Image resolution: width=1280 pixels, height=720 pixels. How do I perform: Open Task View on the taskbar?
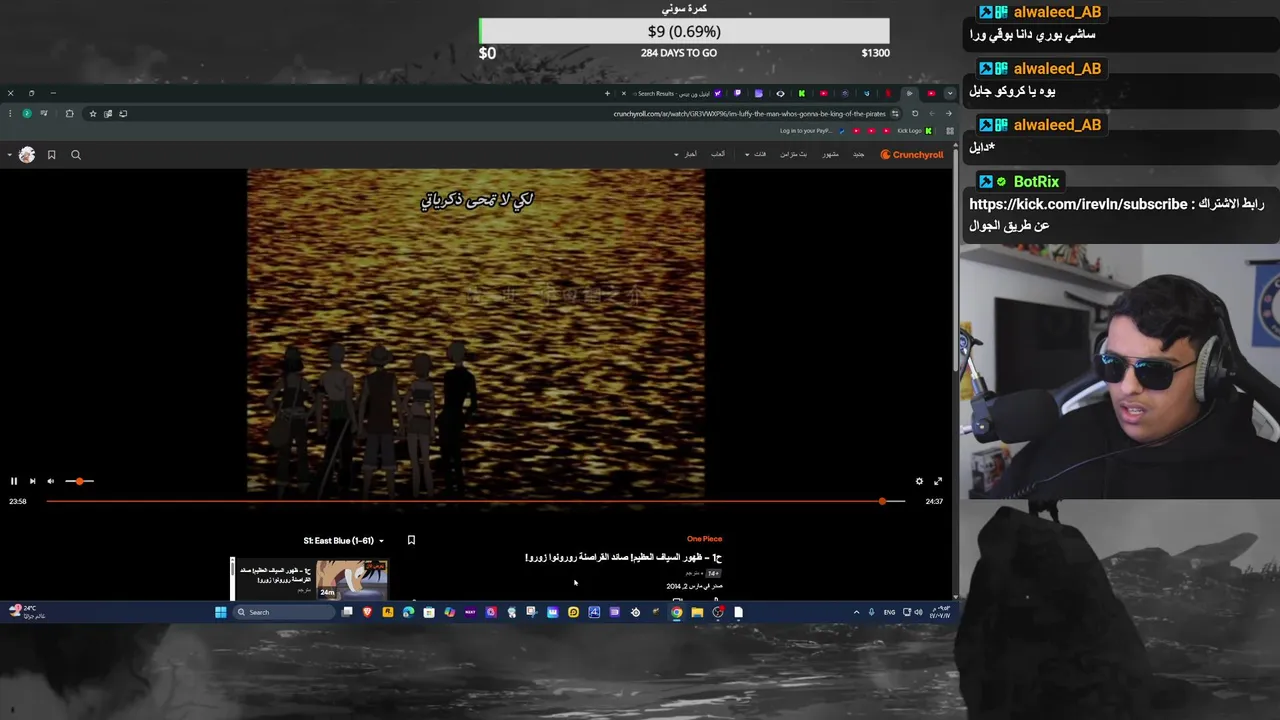point(347,612)
